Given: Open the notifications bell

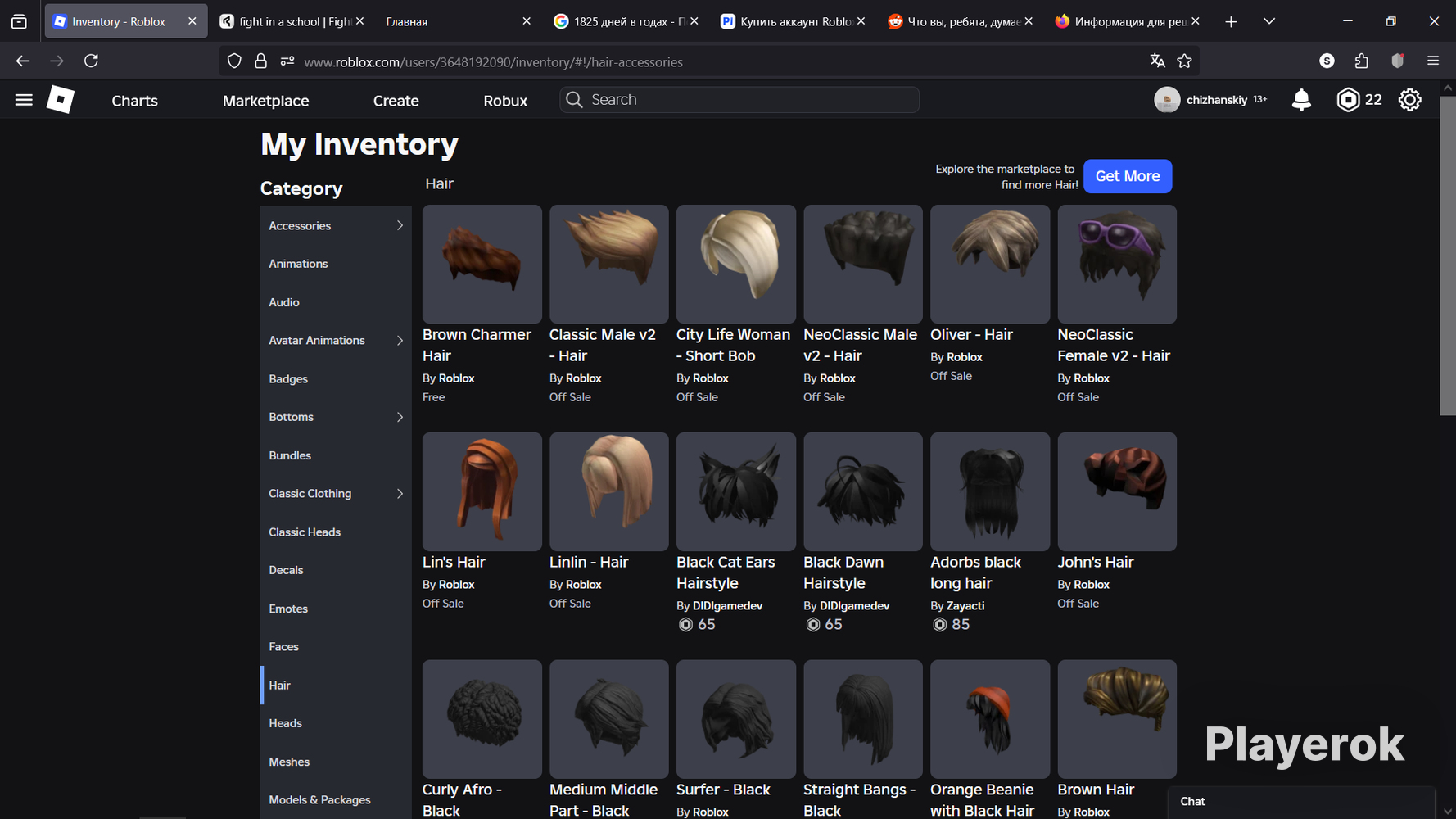Looking at the screenshot, I should pos(1301,100).
